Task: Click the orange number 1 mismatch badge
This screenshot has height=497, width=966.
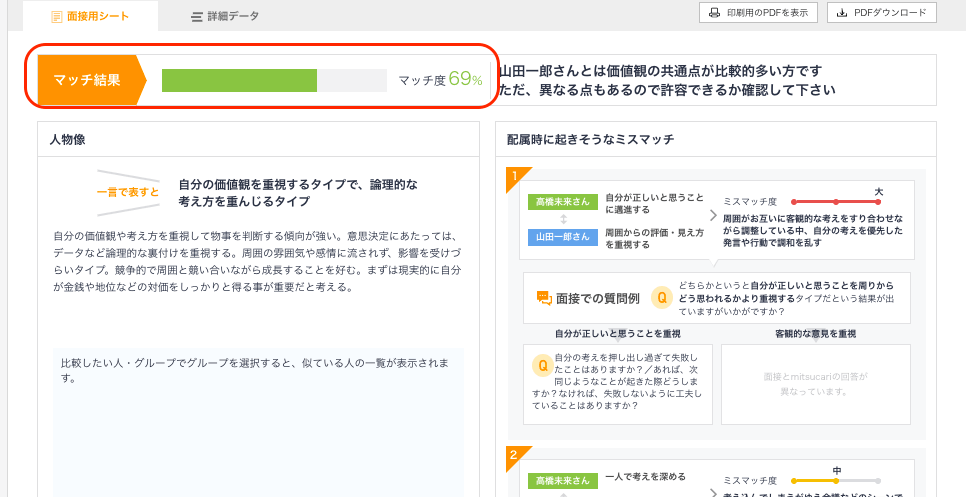Action: 514,178
